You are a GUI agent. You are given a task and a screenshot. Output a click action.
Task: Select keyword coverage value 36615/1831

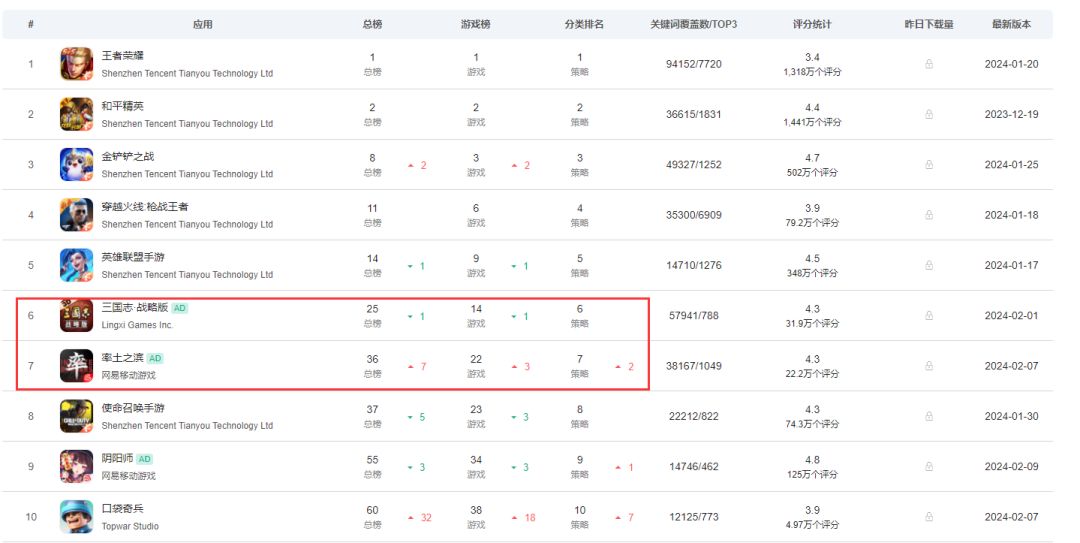point(694,114)
